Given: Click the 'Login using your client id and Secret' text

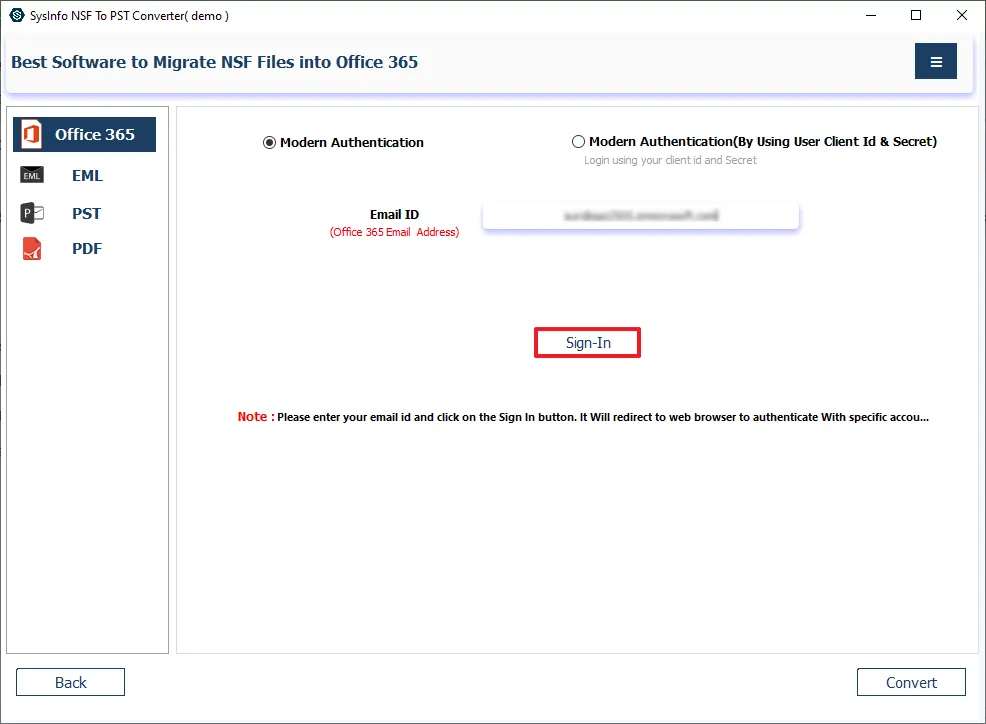Looking at the screenshot, I should [x=670, y=160].
